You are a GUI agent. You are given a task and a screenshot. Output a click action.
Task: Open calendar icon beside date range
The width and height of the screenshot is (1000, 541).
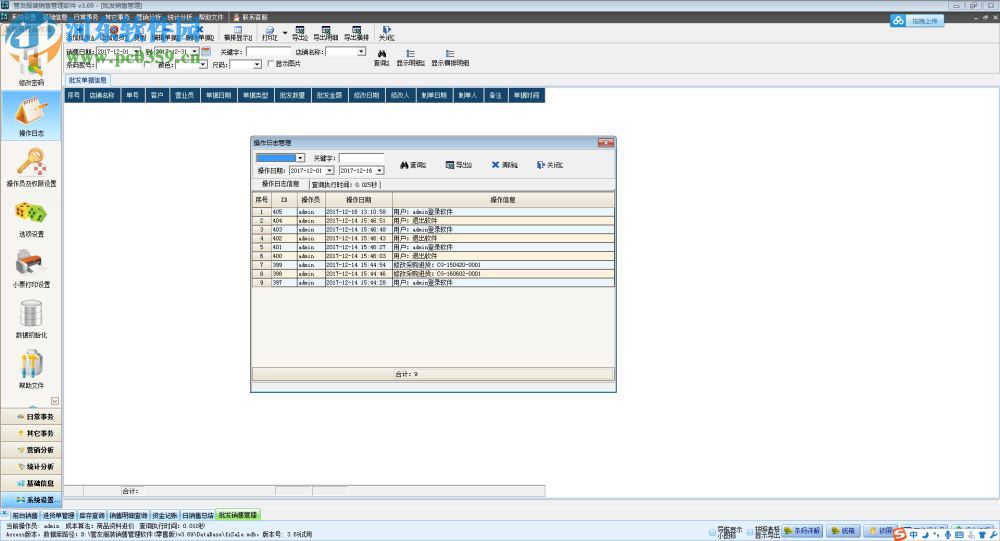pos(205,51)
